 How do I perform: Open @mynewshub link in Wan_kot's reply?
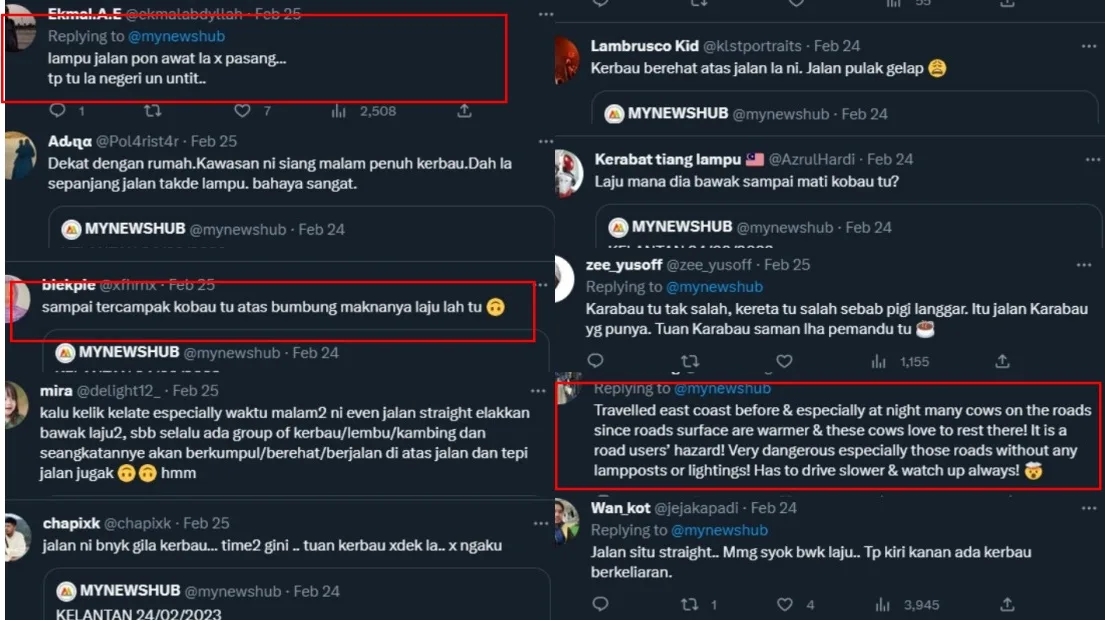coord(719,530)
